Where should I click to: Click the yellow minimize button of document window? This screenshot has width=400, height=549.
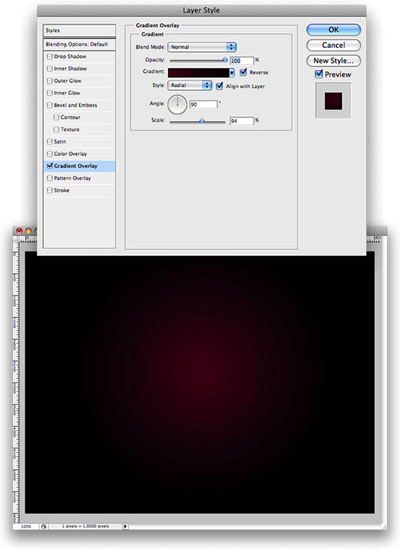tap(28, 230)
